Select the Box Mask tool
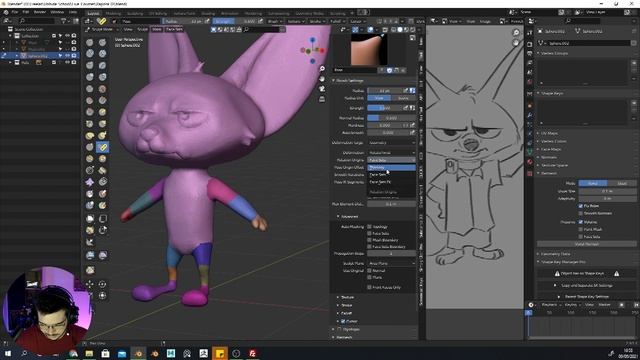 90,218
